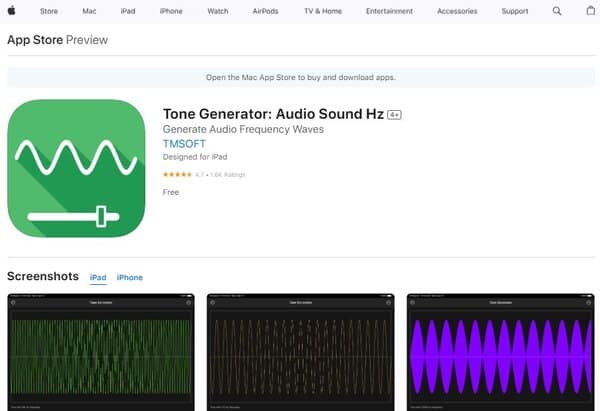600x411 pixels.
Task: Click the 'Tone Generator: Audio Sound Hz' title
Action: coord(273,114)
